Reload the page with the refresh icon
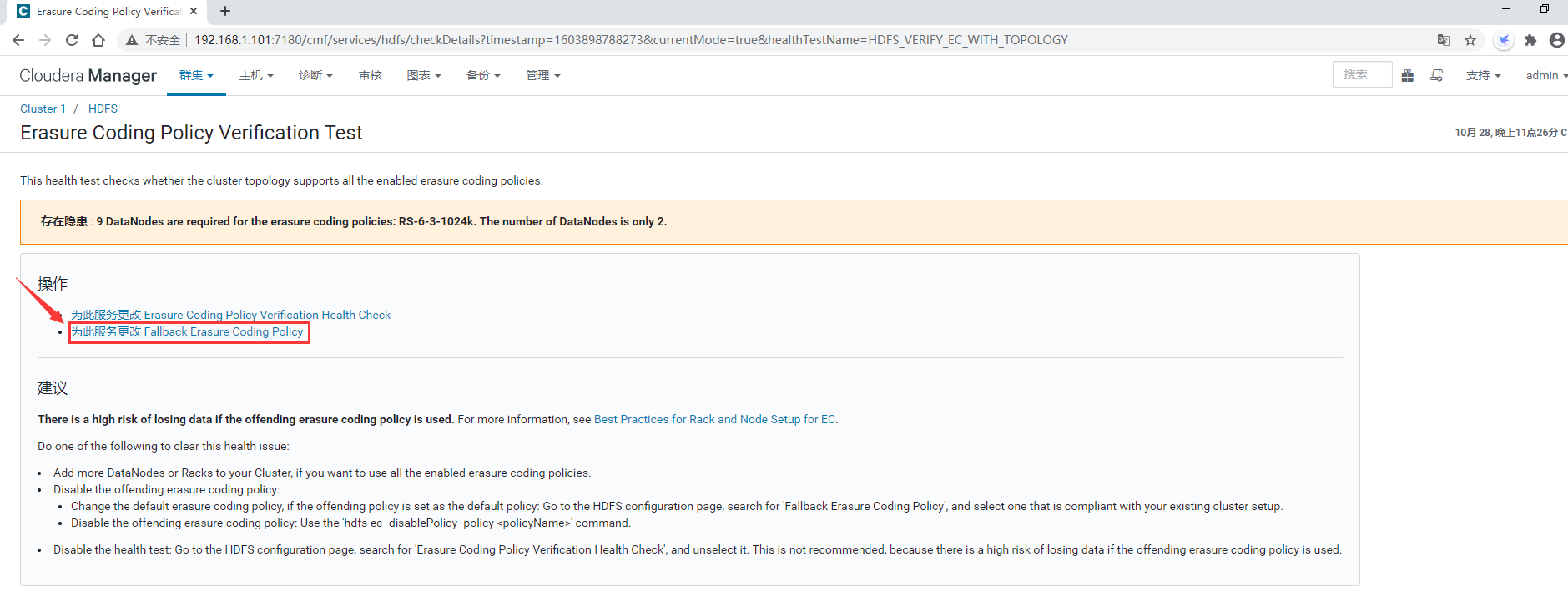 click(x=72, y=40)
